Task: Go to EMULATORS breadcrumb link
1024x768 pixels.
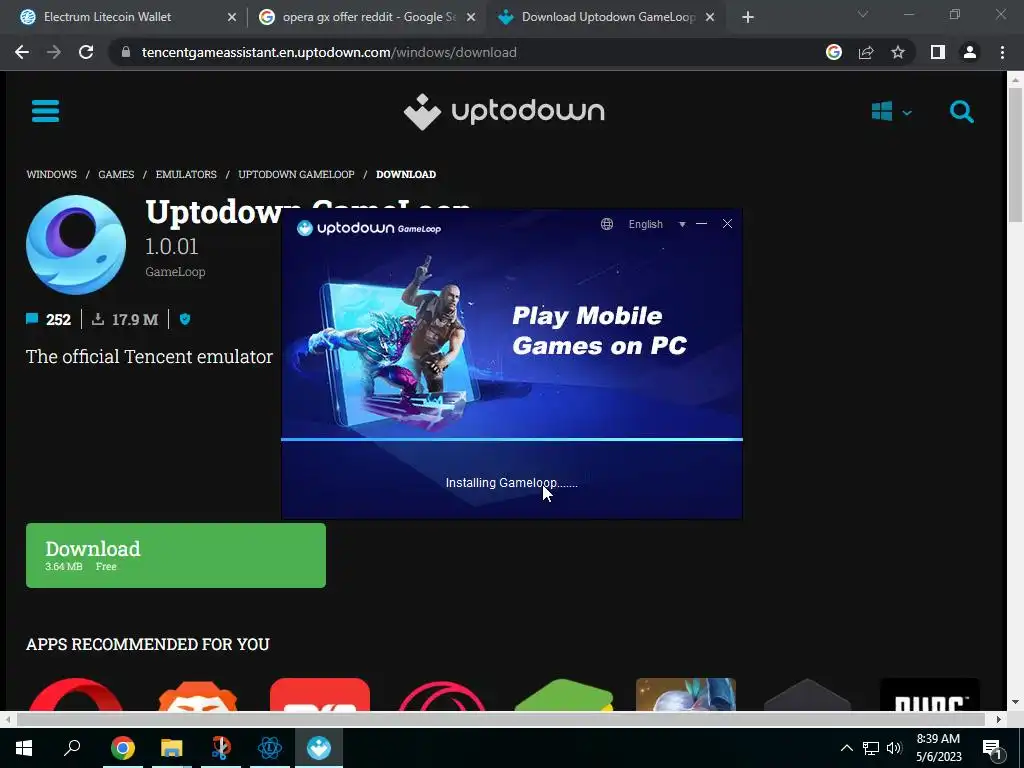Action: coord(186,174)
